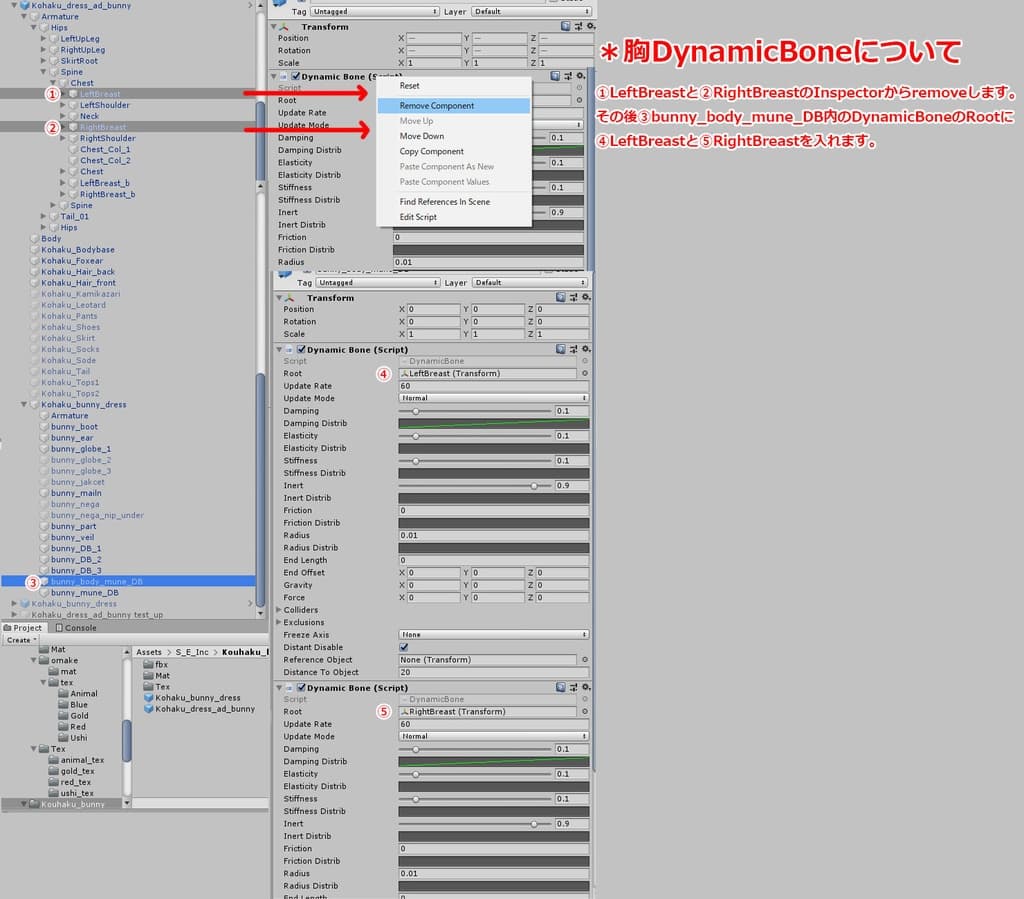Select Reset in the context menu
Screen dimensions: 1024x899
click(409, 86)
